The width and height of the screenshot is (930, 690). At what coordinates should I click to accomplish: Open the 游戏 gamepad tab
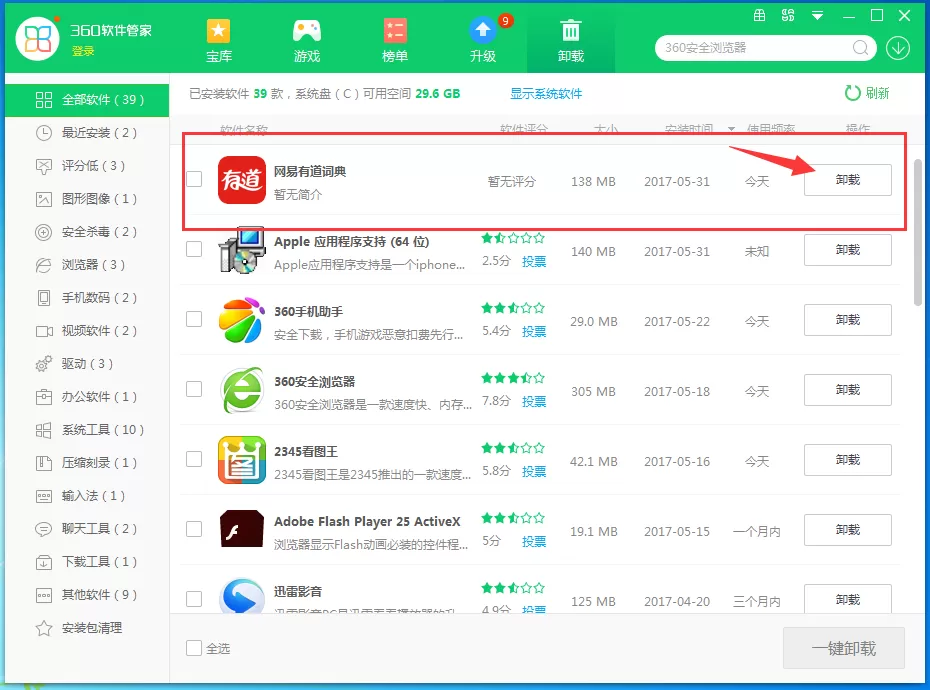click(307, 40)
